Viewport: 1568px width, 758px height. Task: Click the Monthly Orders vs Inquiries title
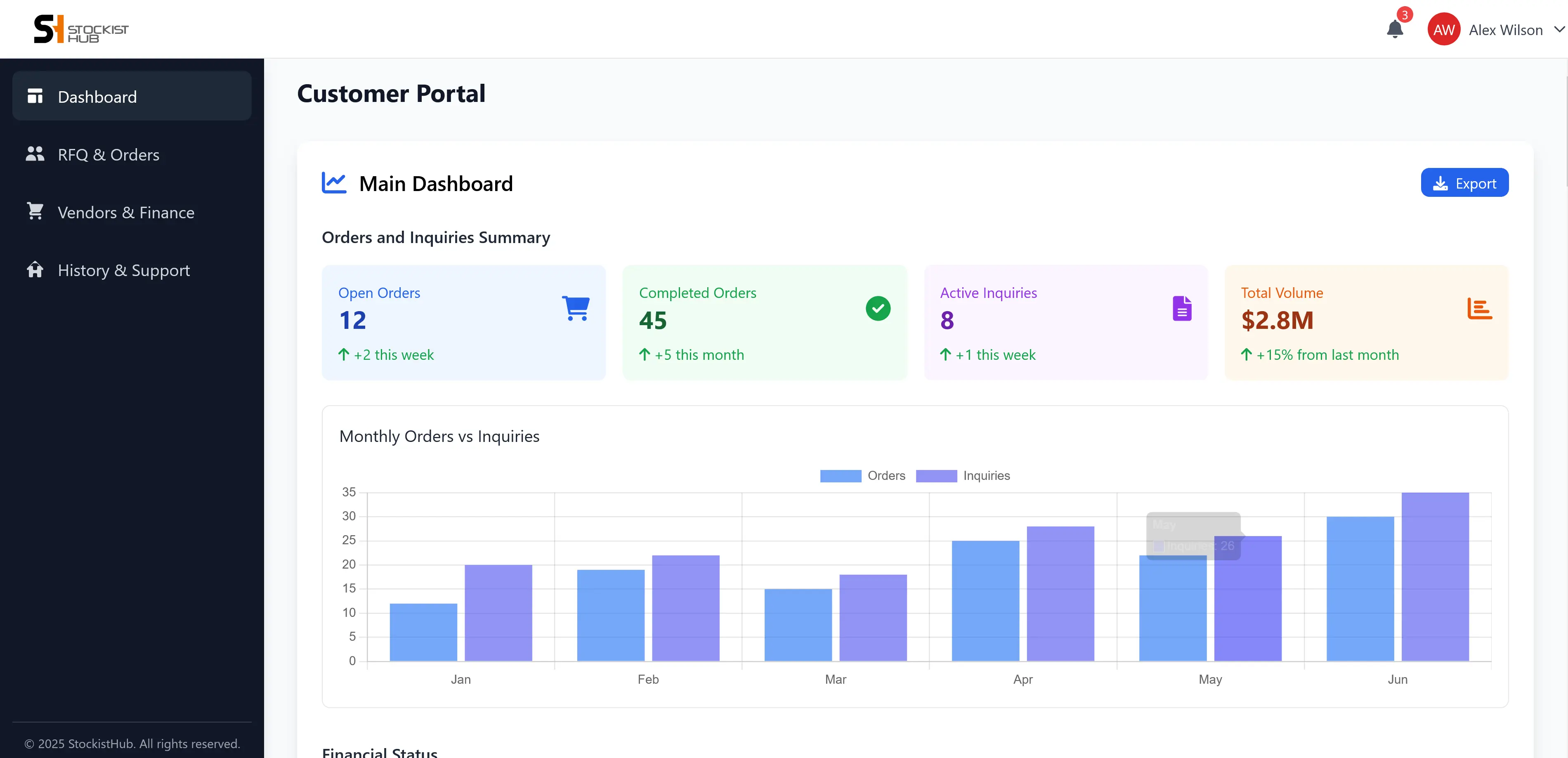439,436
